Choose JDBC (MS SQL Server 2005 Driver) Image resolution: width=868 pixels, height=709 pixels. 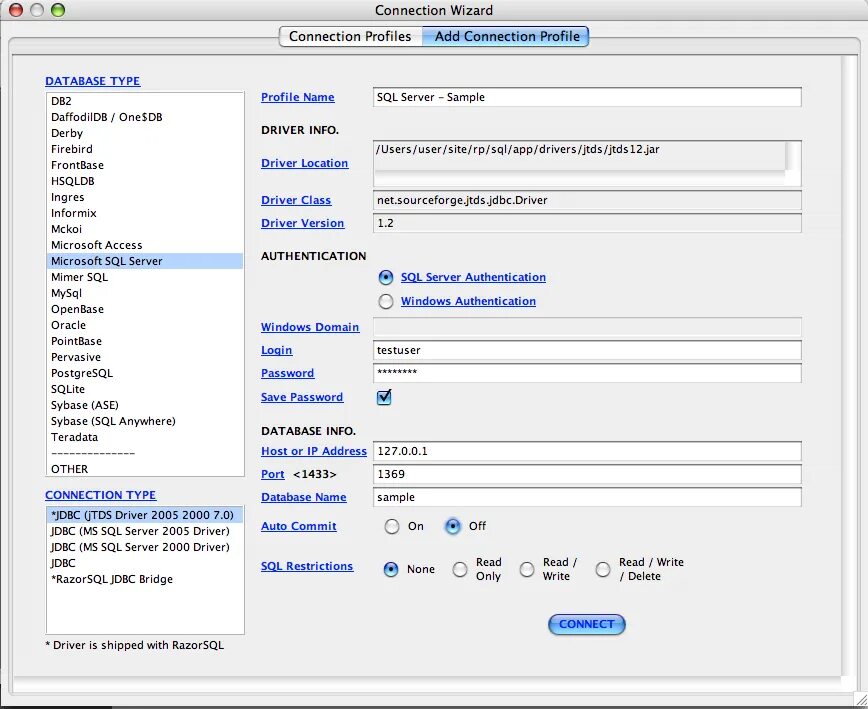tap(145, 531)
